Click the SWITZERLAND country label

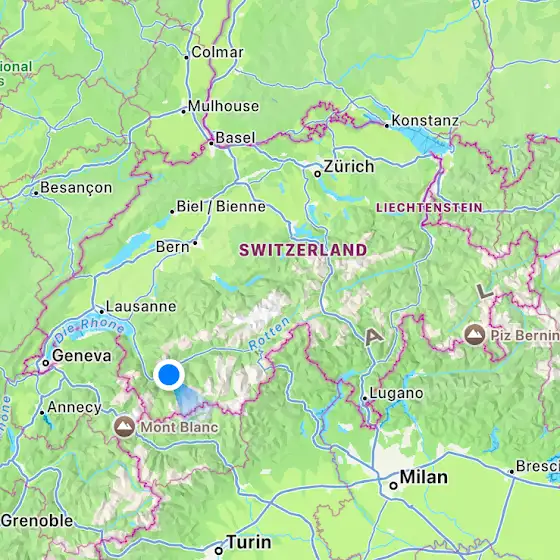(x=303, y=250)
